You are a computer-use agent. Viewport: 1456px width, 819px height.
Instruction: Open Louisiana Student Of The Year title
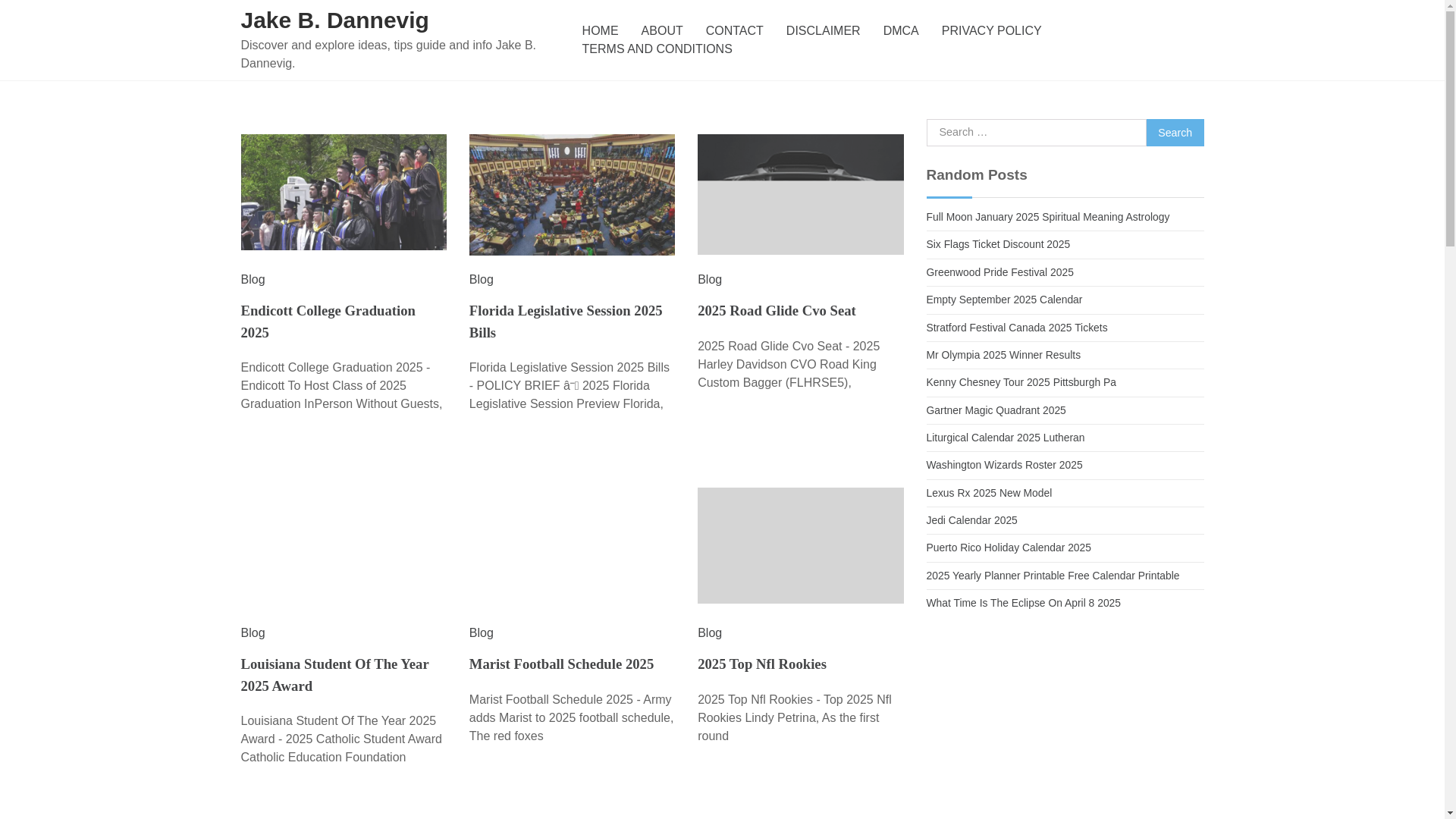point(335,675)
